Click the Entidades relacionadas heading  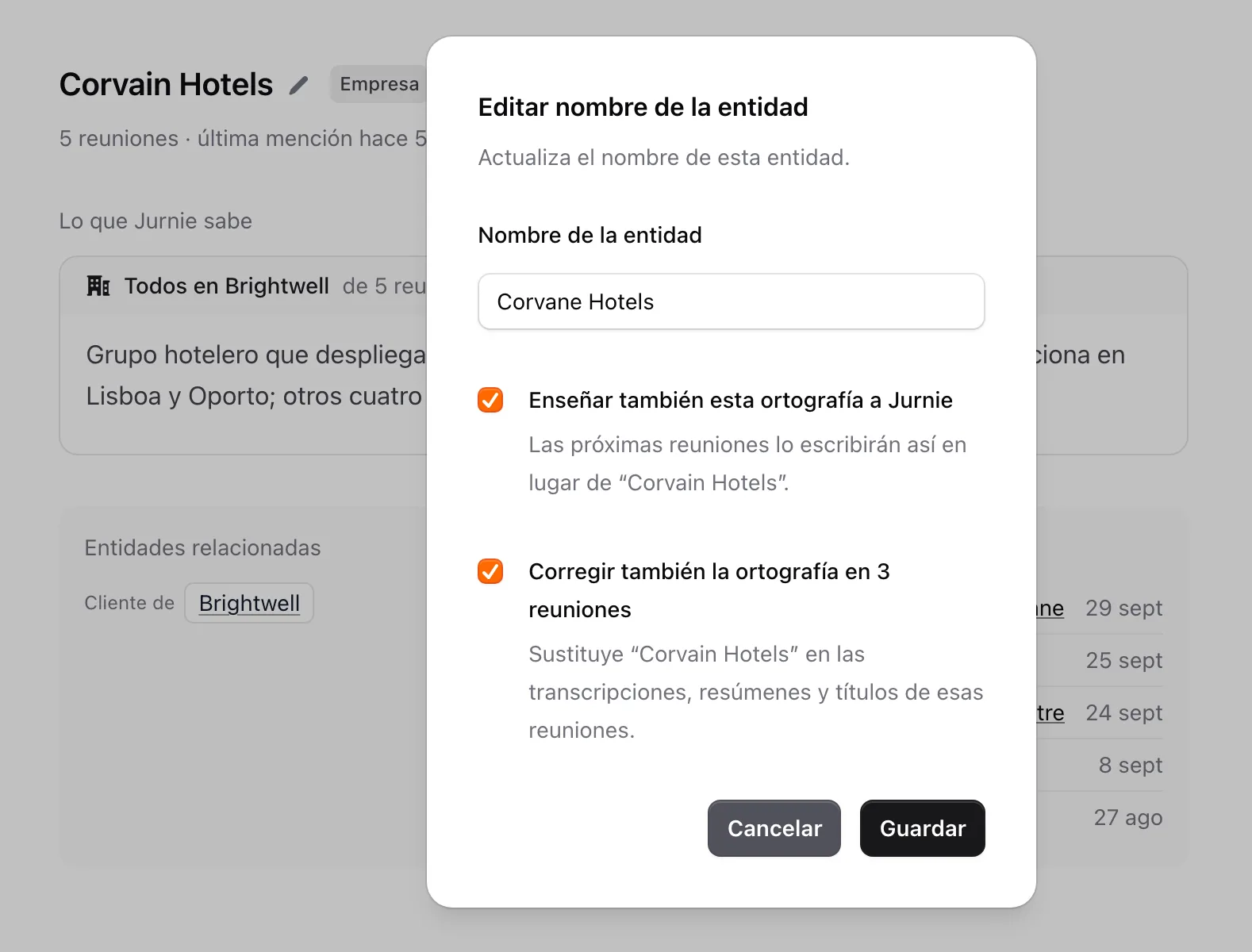(x=202, y=547)
